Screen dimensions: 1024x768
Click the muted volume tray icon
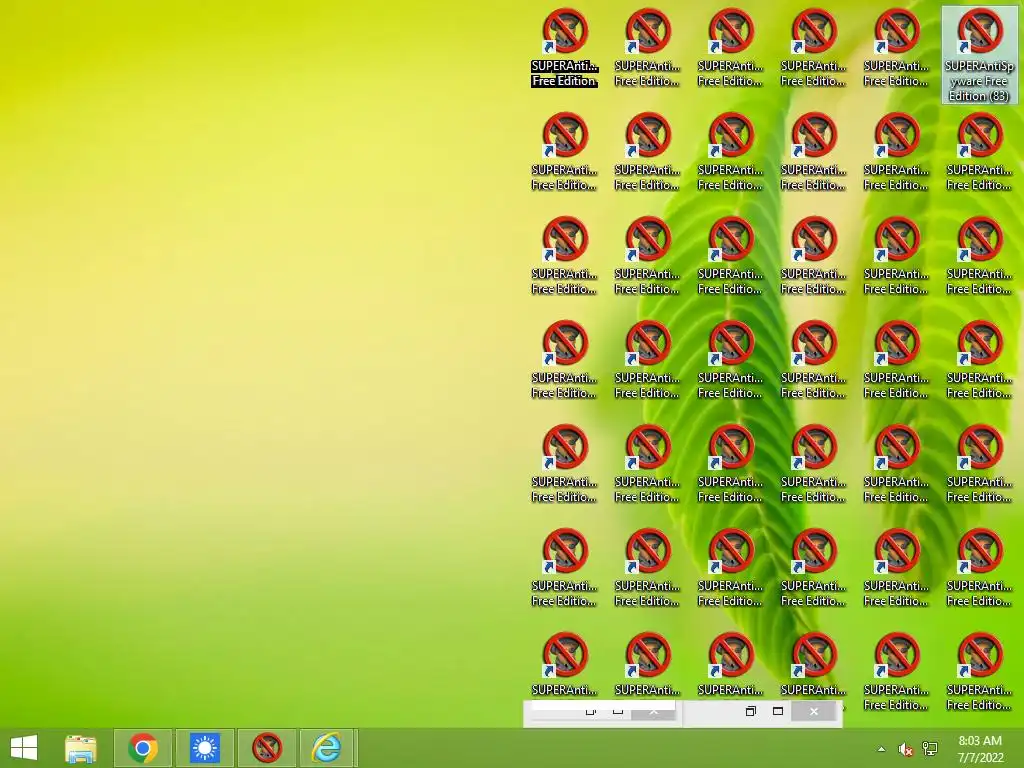905,750
